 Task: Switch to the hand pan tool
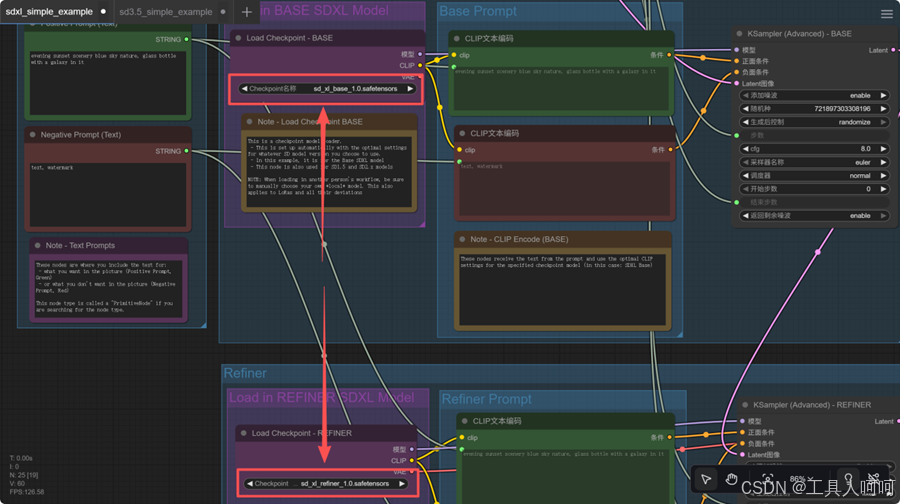[731, 479]
